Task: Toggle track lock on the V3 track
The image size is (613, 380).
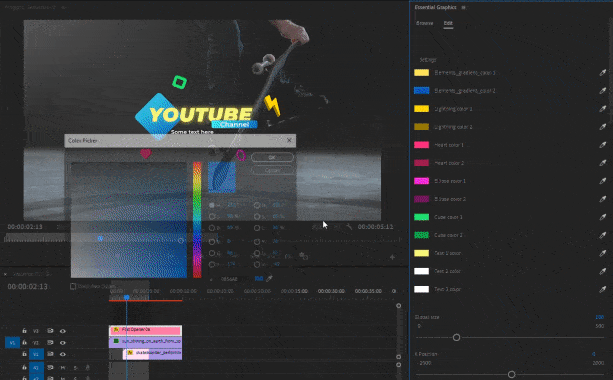Action: [x=24, y=331]
